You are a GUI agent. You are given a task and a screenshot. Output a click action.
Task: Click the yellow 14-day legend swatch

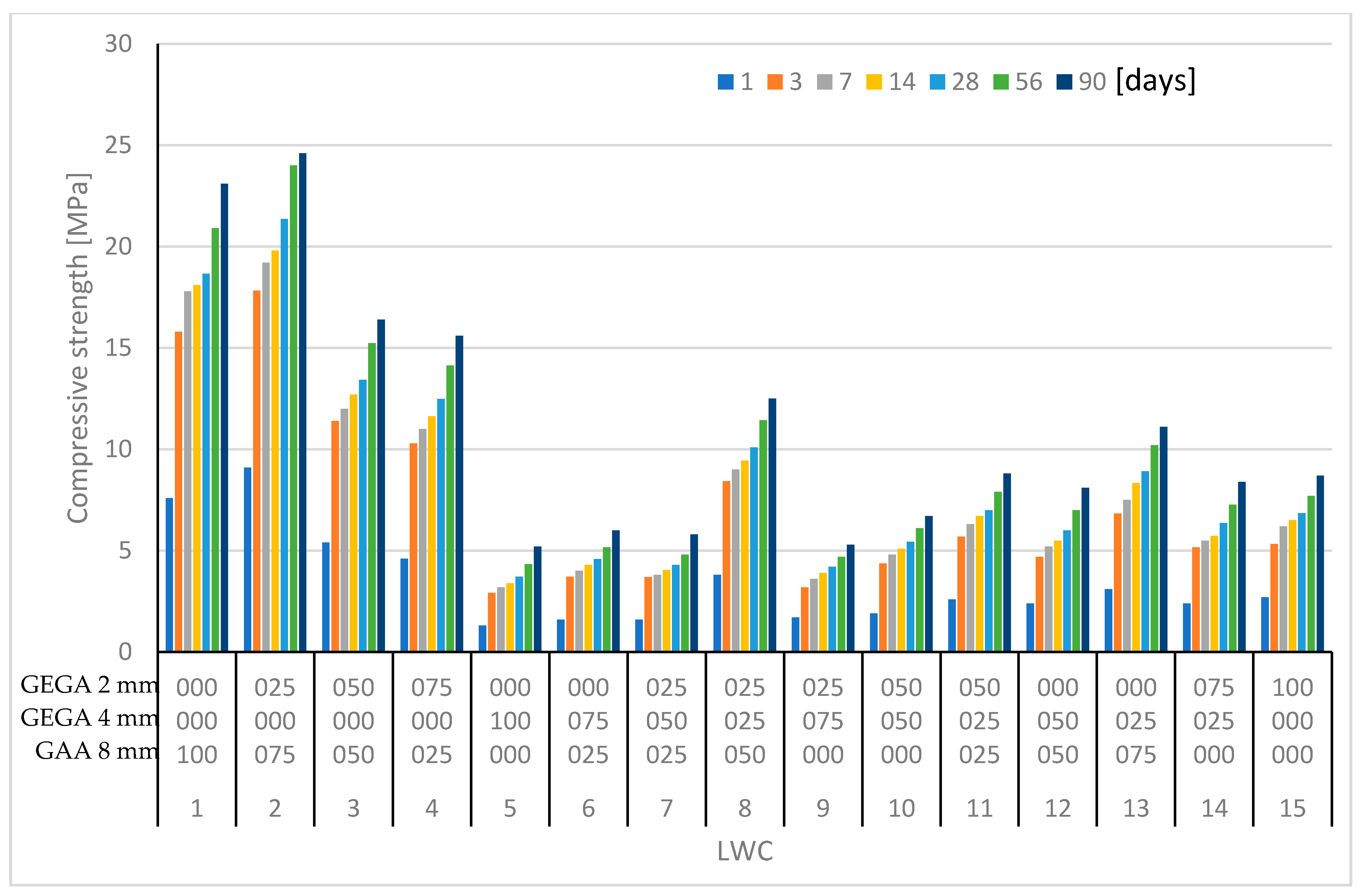click(874, 82)
